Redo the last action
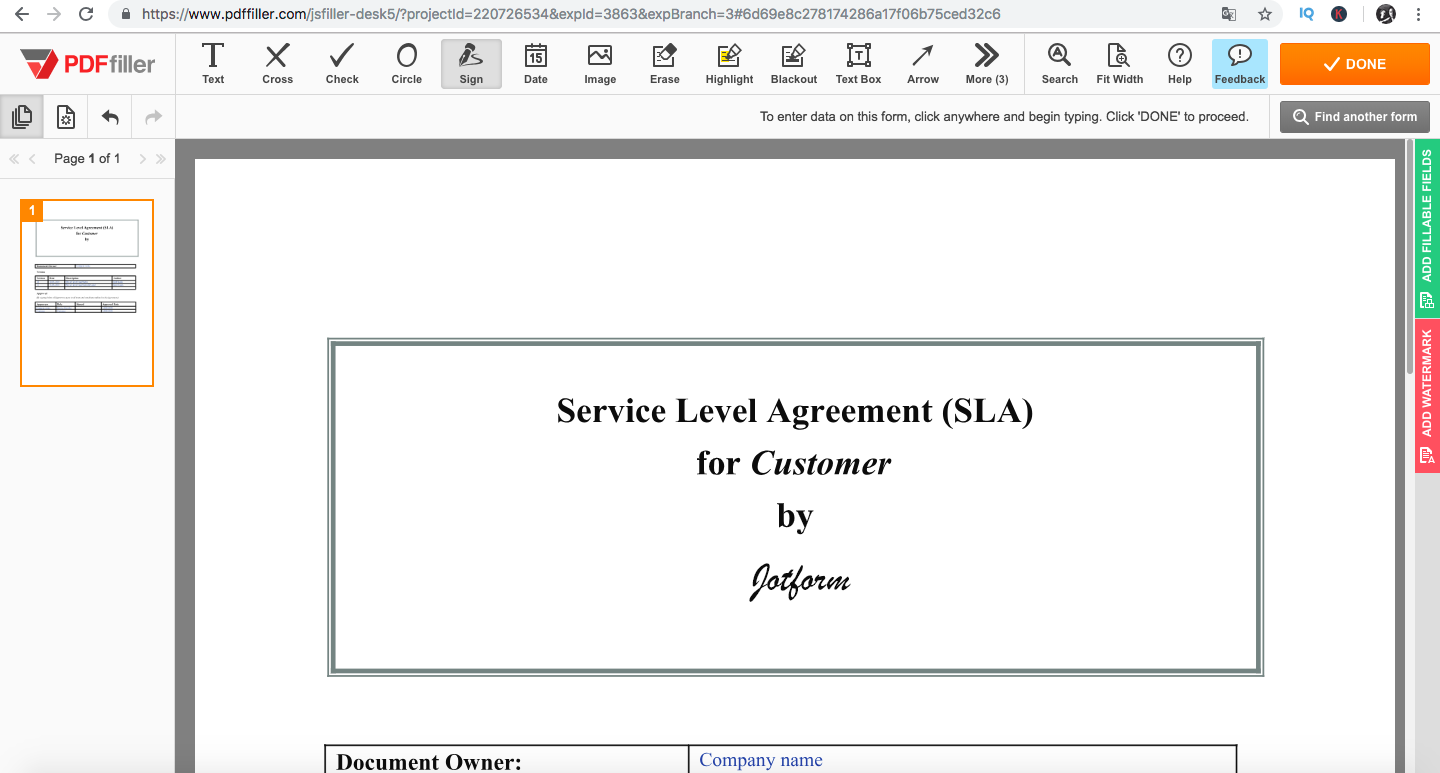Image resolution: width=1440 pixels, height=773 pixels. (x=153, y=117)
